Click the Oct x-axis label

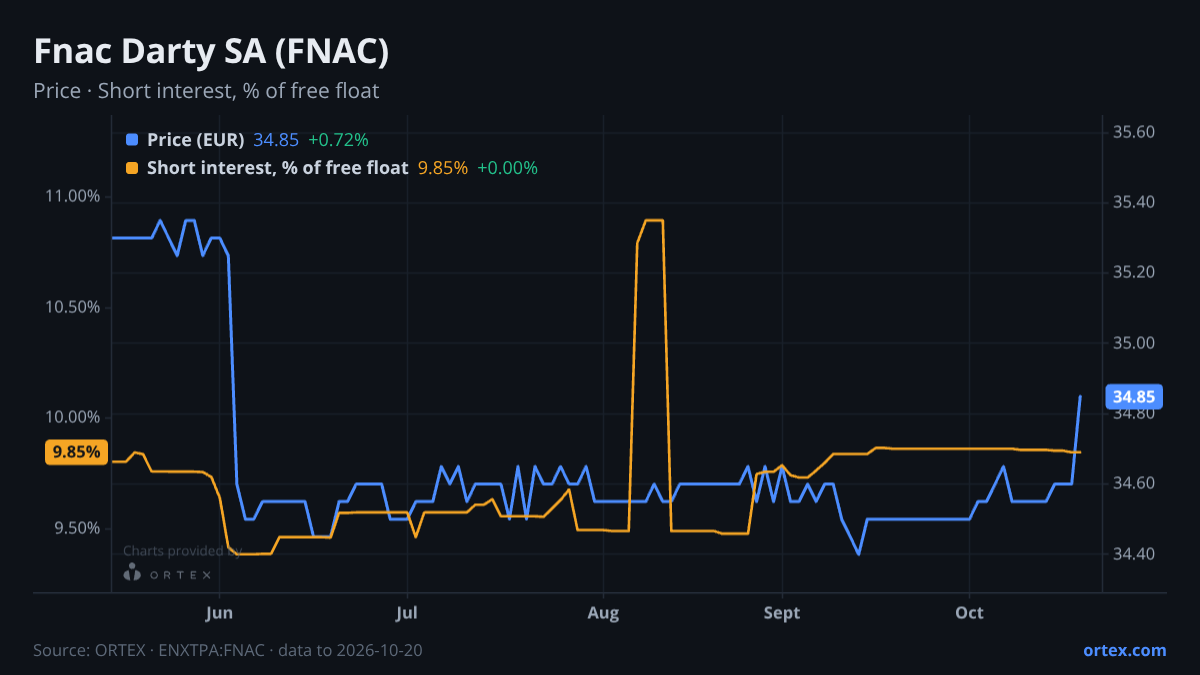tap(969, 613)
